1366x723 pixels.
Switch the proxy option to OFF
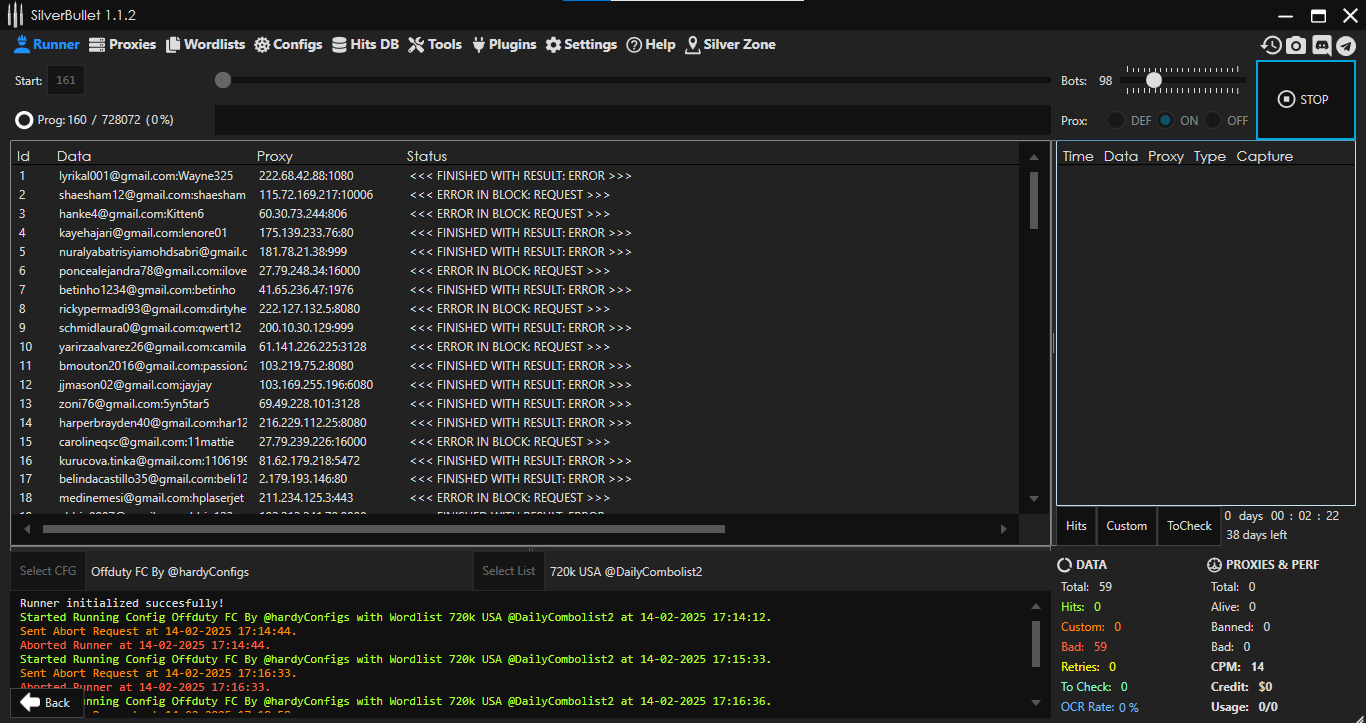(x=1213, y=121)
